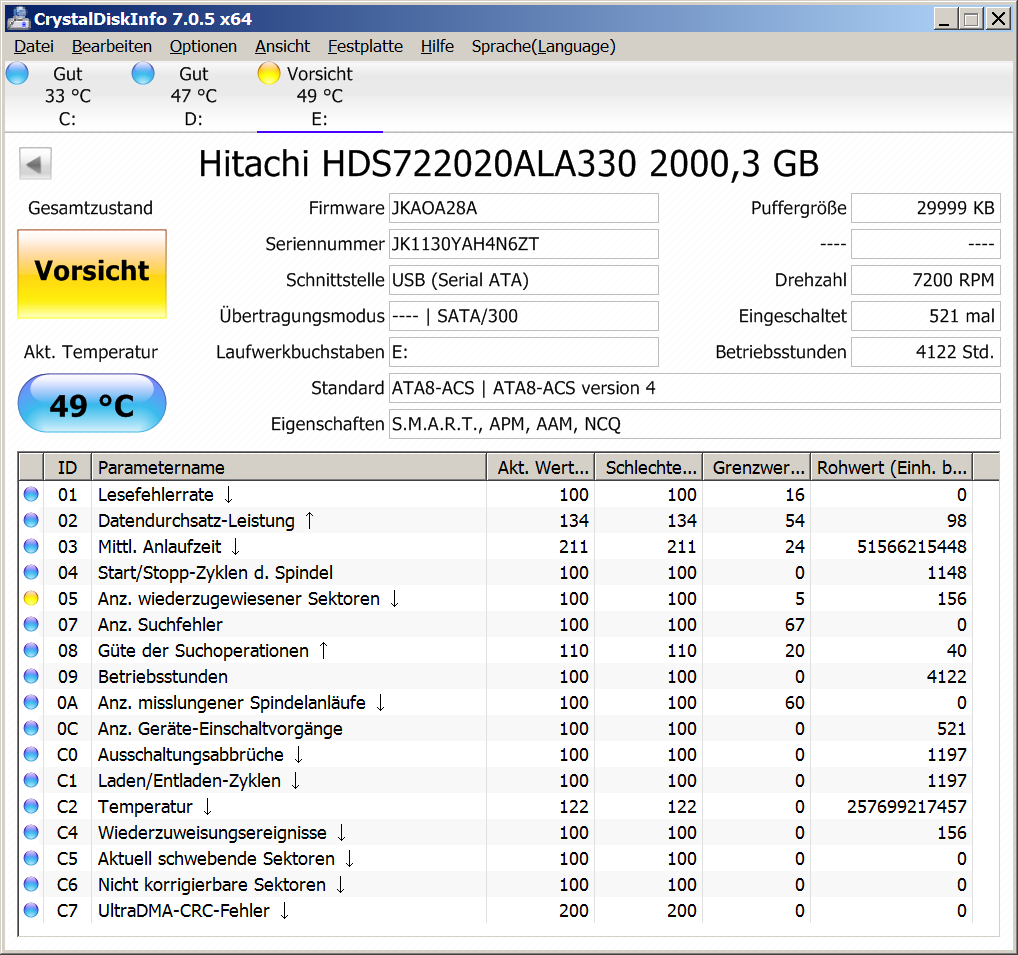
Task: Click the blue status orb for drive C:
Action: click(x=18, y=73)
